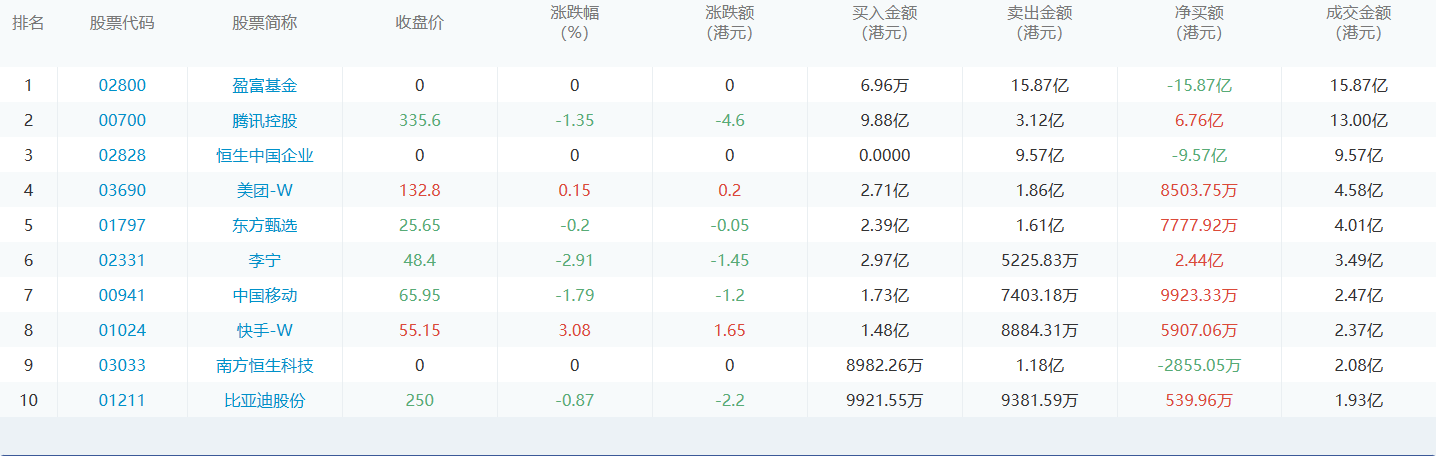The width and height of the screenshot is (1436, 456).
Task: Select sell amount 9381.59万
Action: point(1039,401)
